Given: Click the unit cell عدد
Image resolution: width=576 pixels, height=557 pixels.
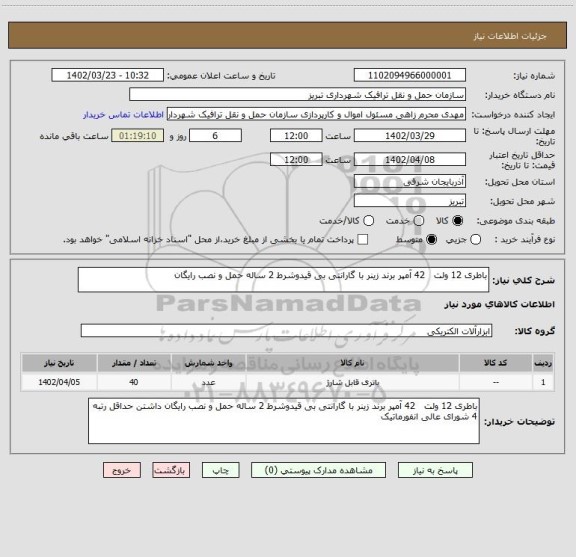Looking at the screenshot, I should 208,382.
